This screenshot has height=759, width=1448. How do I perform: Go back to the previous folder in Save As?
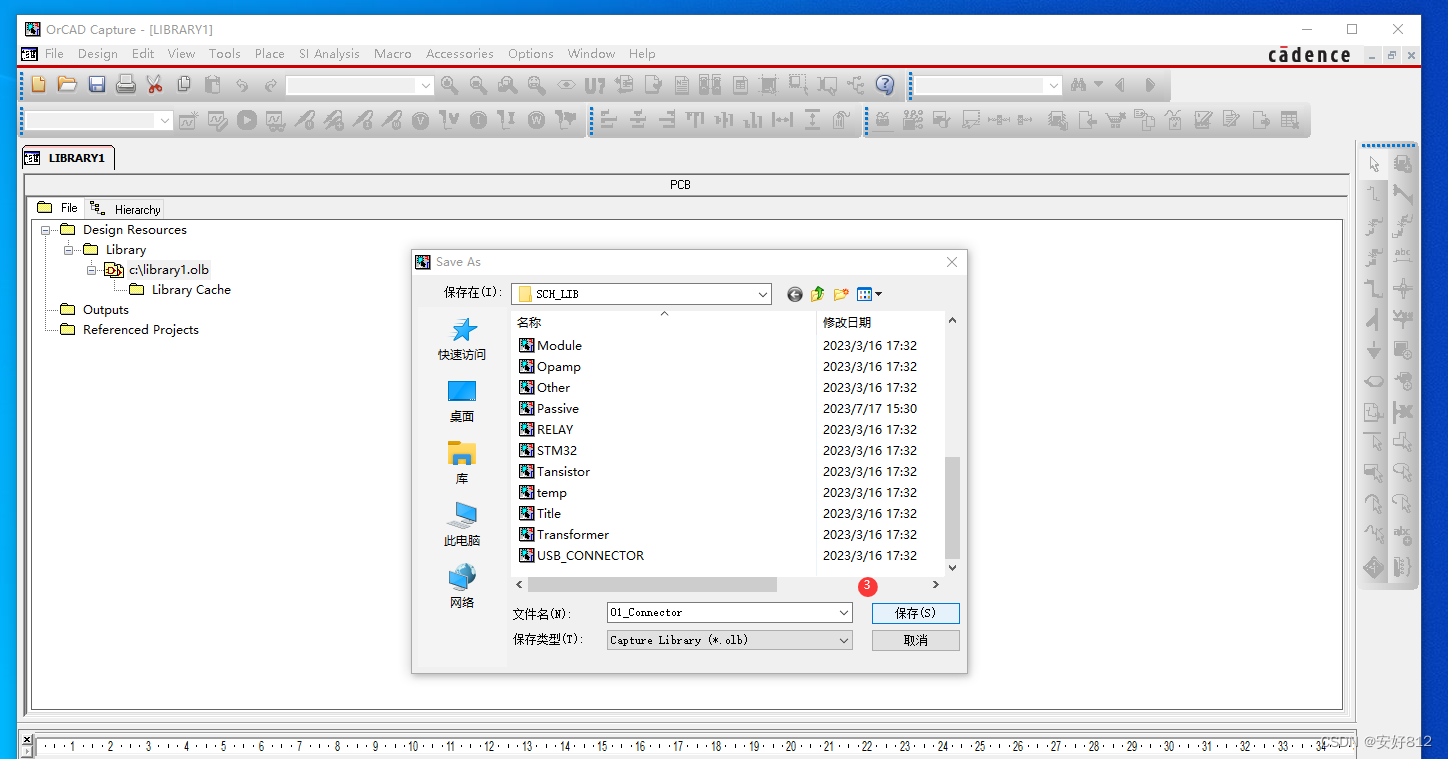[795, 294]
